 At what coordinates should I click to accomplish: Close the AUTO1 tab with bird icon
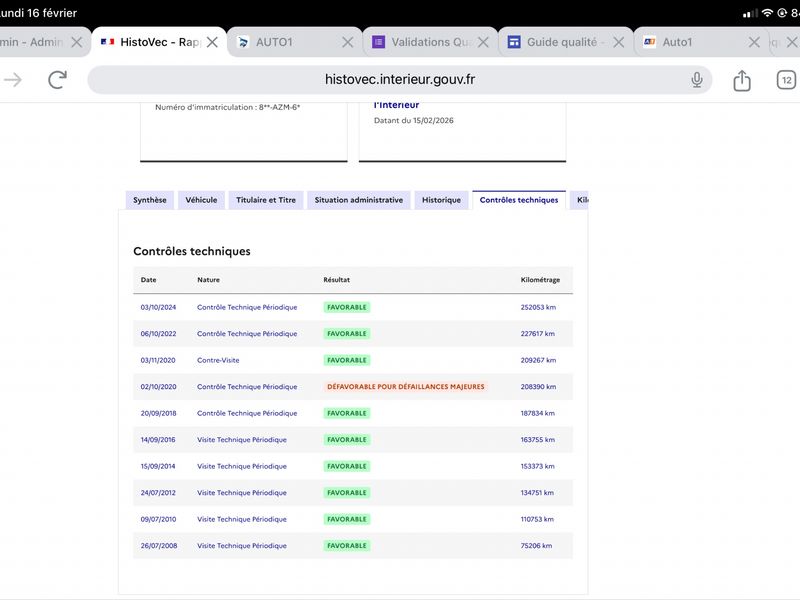[x=348, y=42]
